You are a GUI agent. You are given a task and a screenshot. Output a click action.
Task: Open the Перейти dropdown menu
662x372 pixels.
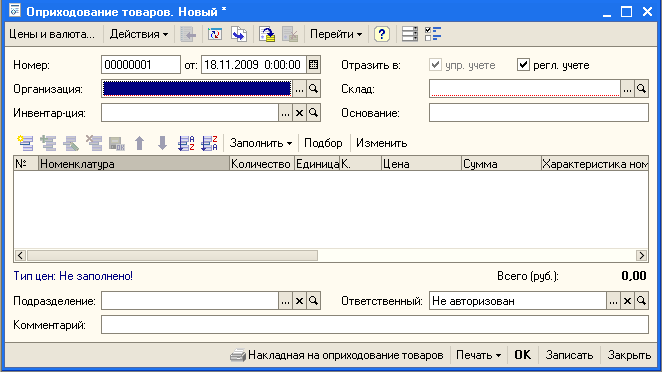click(336, 34)
